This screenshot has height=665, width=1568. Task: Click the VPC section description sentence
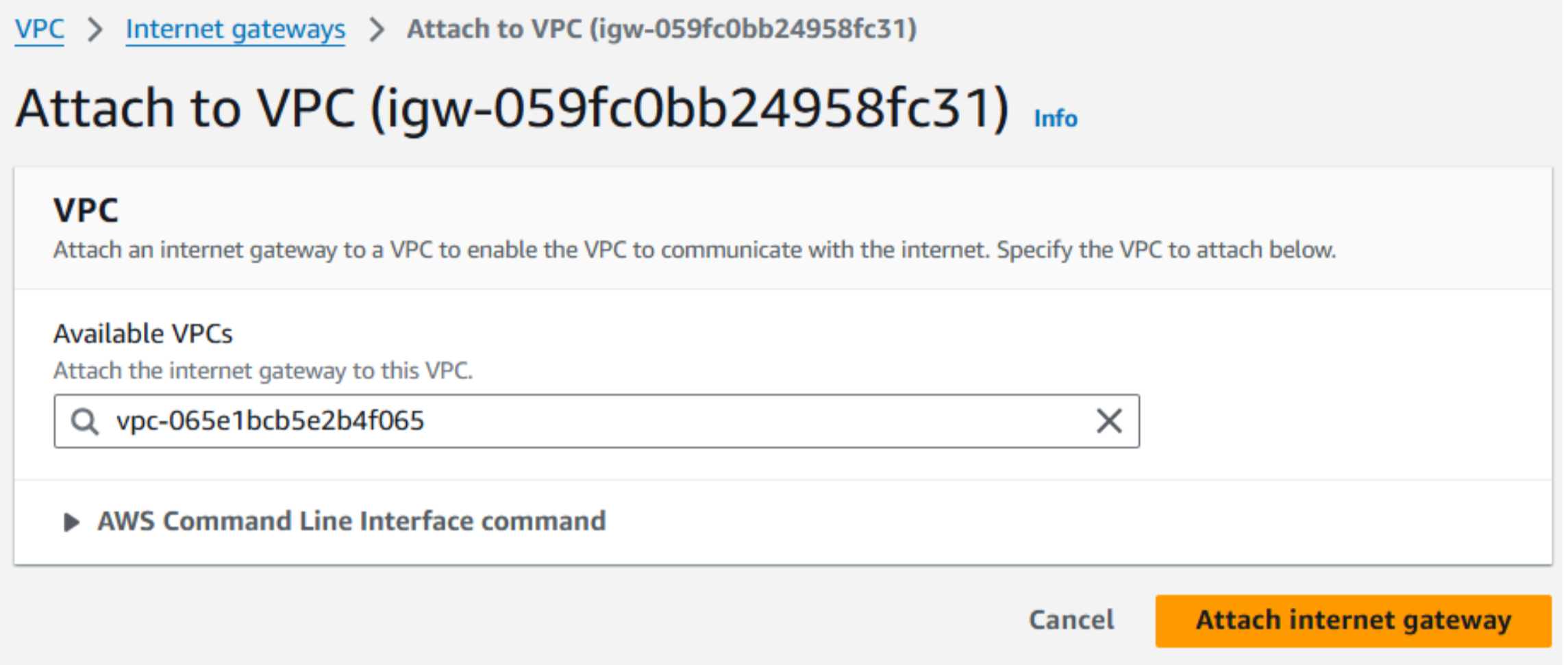tap(695, 250)
